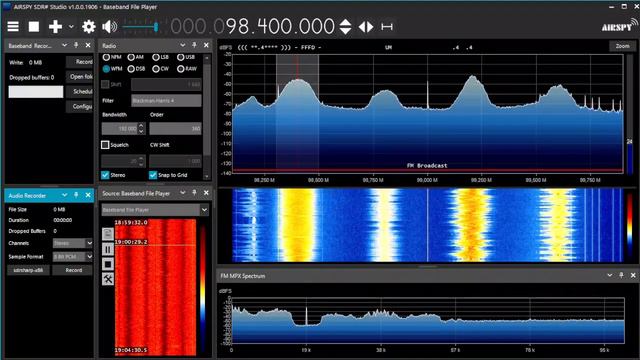Image resolution: width=640 pixels, height=360 pixels.
Task: Click the left-right tuning style icon
Action: [366, 27]
